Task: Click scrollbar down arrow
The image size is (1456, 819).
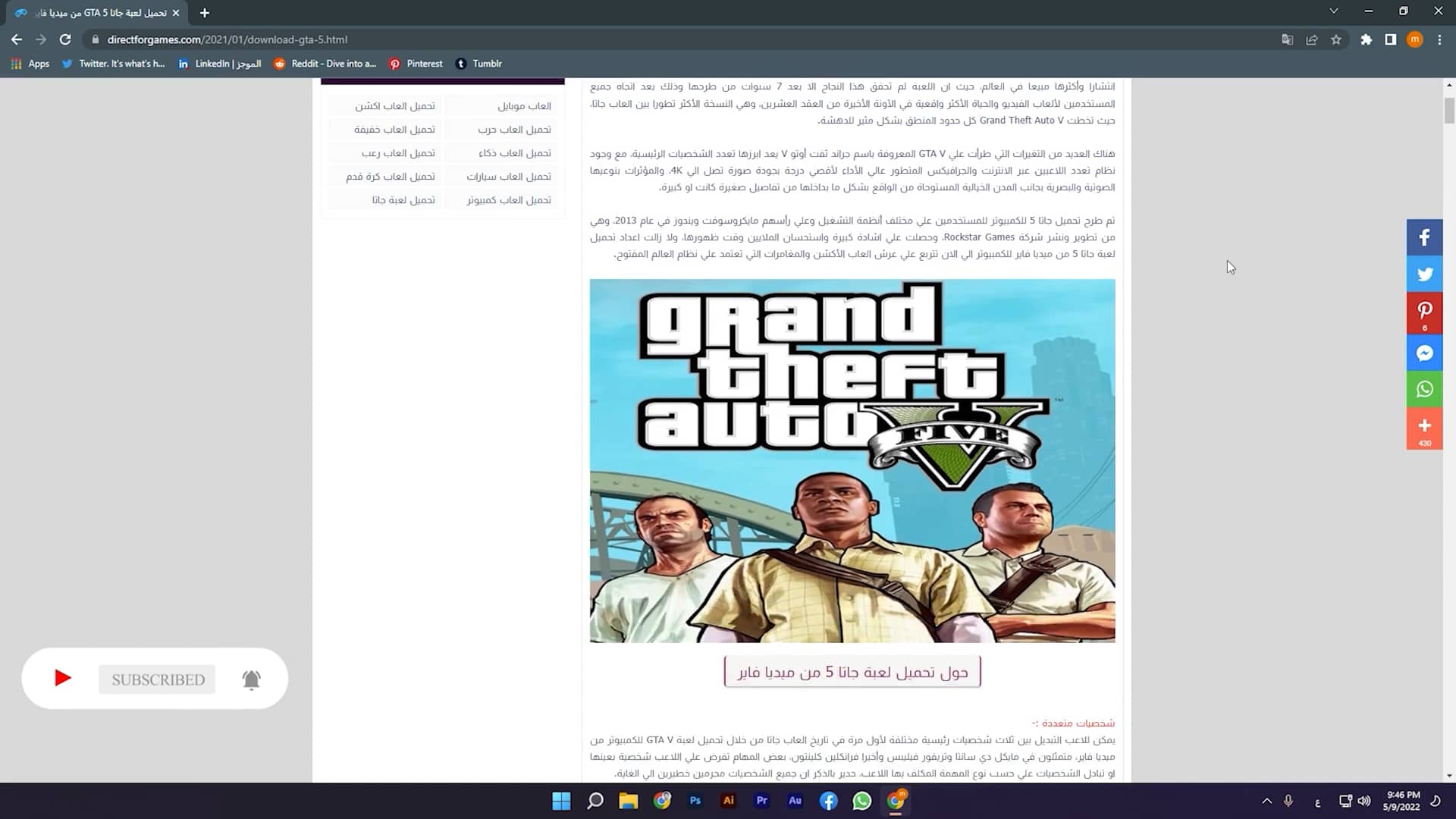Action: click(x=1449, y=776)
